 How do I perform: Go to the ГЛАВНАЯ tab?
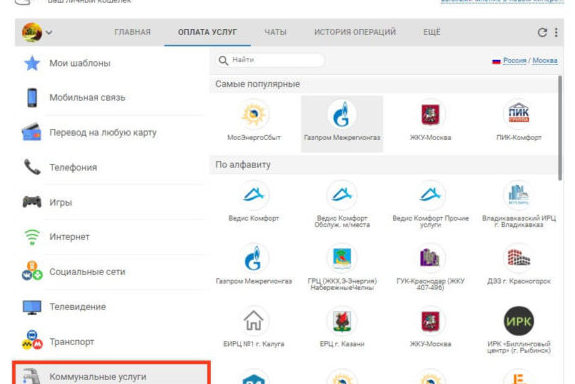pyautogui.click(x=132, y=32)
